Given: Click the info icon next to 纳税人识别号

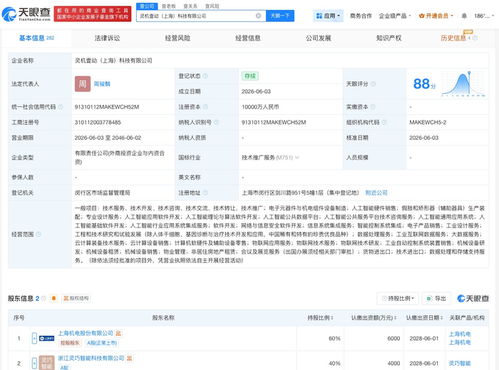Looking at the screenshot, I should 216,122.
